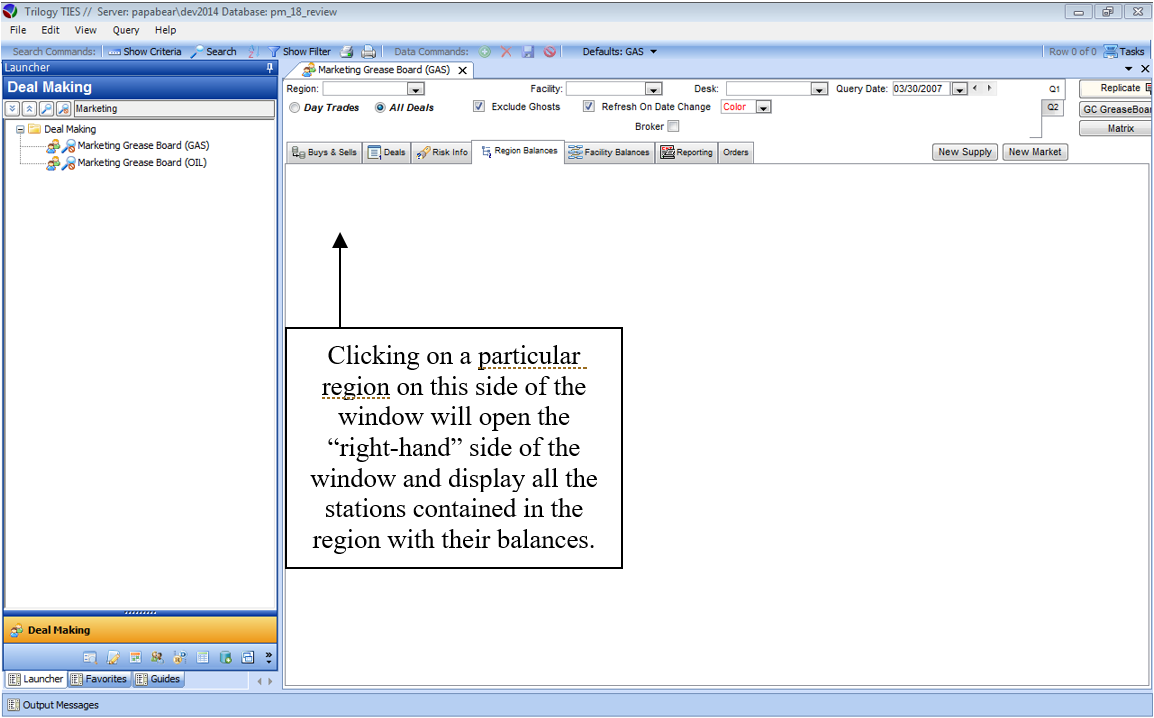The image size is (1154, 718).
Task: Click the Marketing search input field
Action: click(173, 109)
